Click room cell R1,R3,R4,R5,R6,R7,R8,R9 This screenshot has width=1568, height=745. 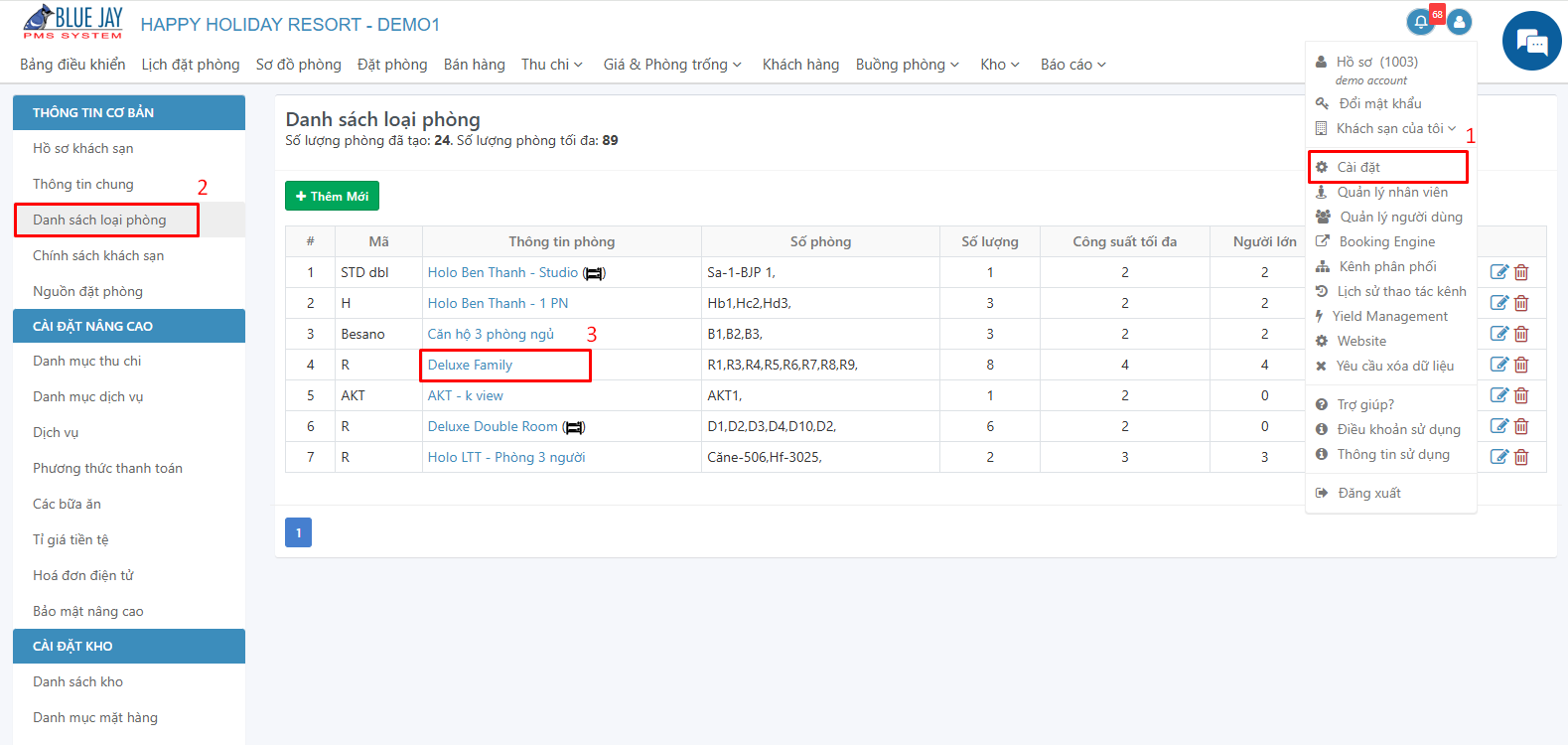(x=783, y=365)
